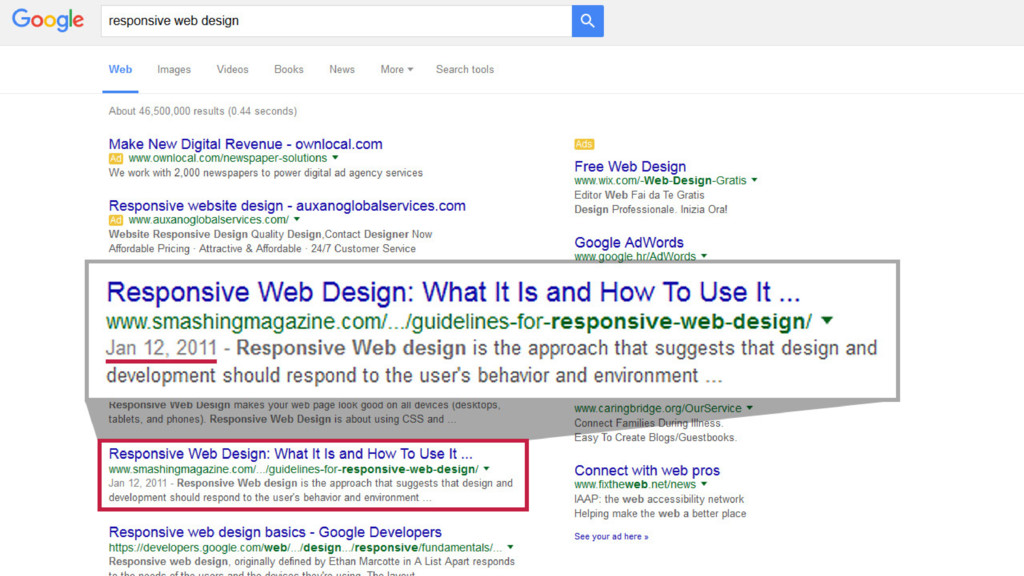Expand arrow beside developers.google.com URL
The width and height of the screenshot is (1024, 576).
pos(510,547)
